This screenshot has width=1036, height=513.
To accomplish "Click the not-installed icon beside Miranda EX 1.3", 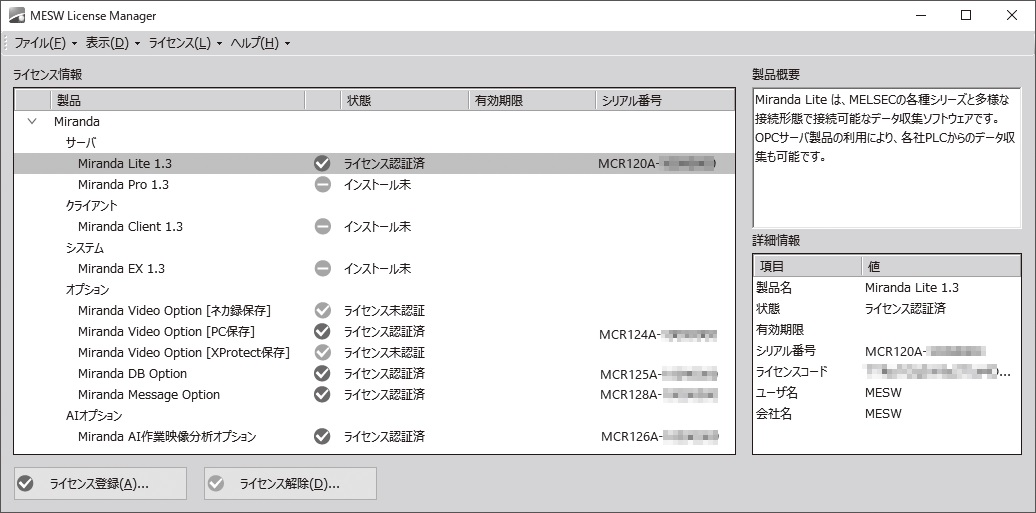I will pyautogui.click(x=322, y=269).
